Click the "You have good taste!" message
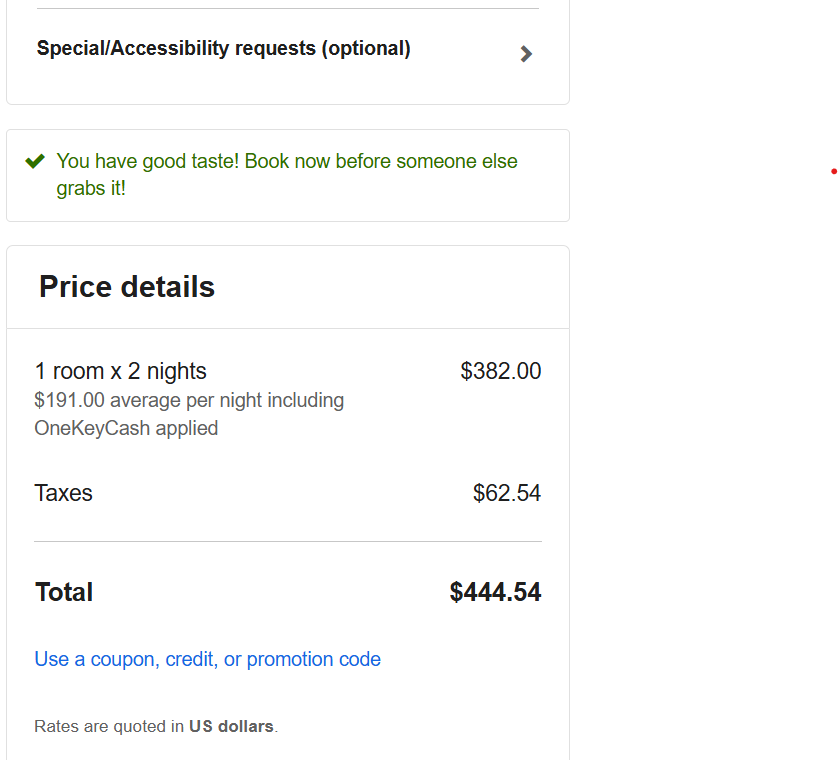 (x=148, y=161)
